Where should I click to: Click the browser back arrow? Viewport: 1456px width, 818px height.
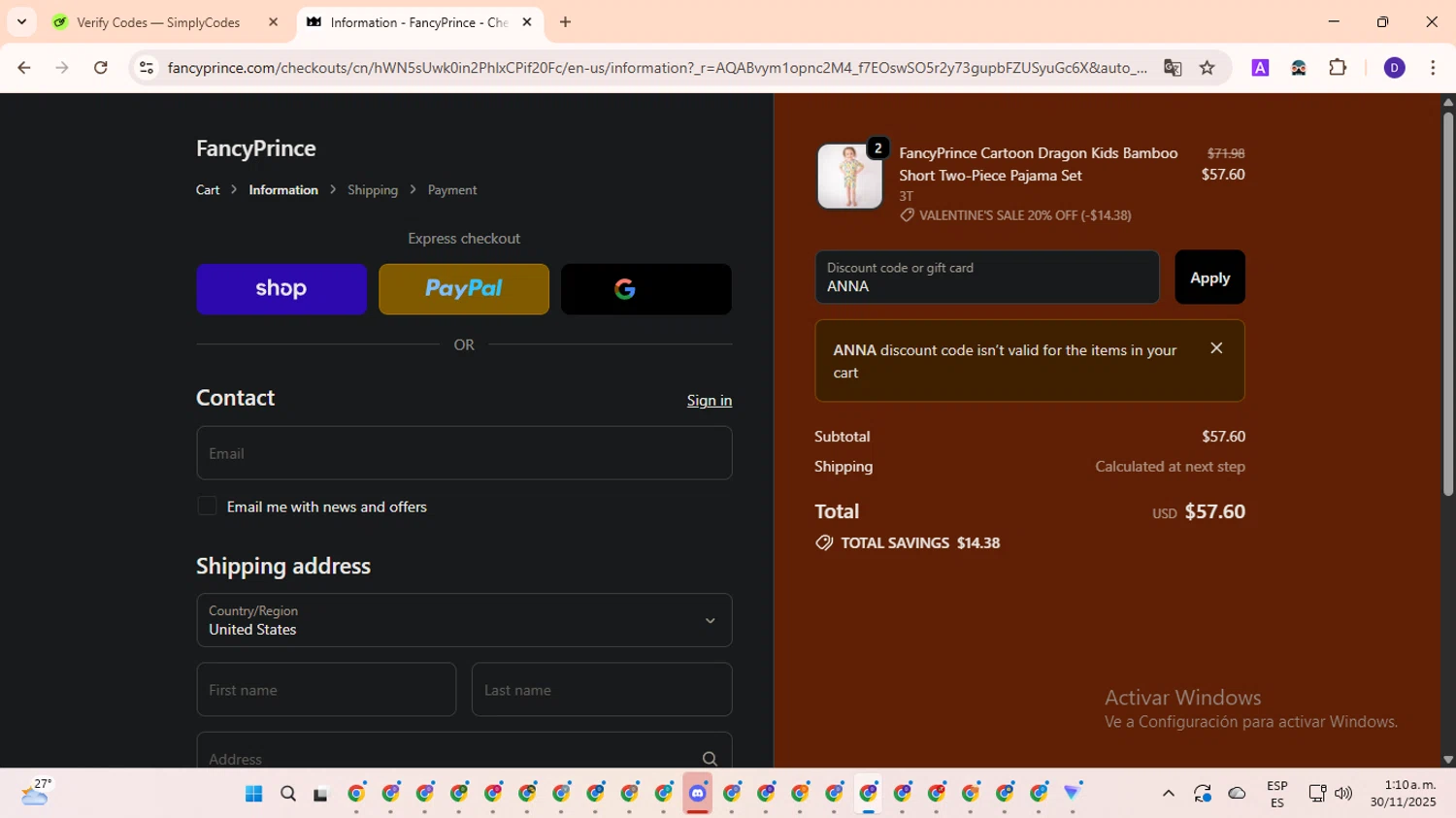(x=24, y=68)
